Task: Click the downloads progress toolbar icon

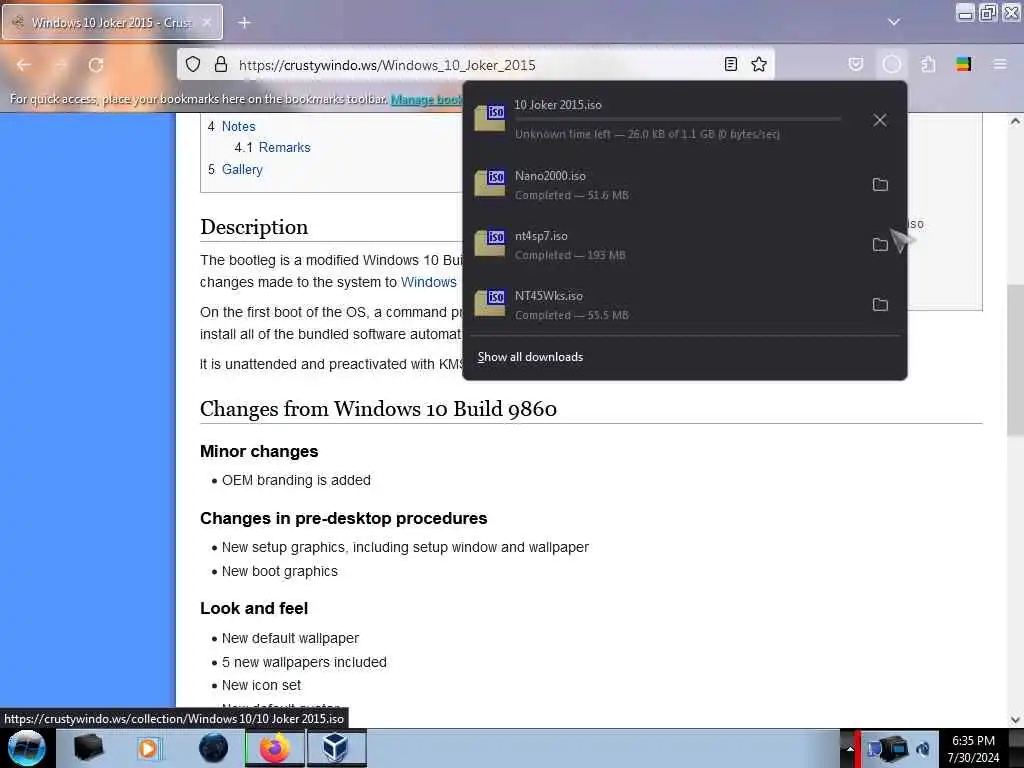Action: (891, 64)
